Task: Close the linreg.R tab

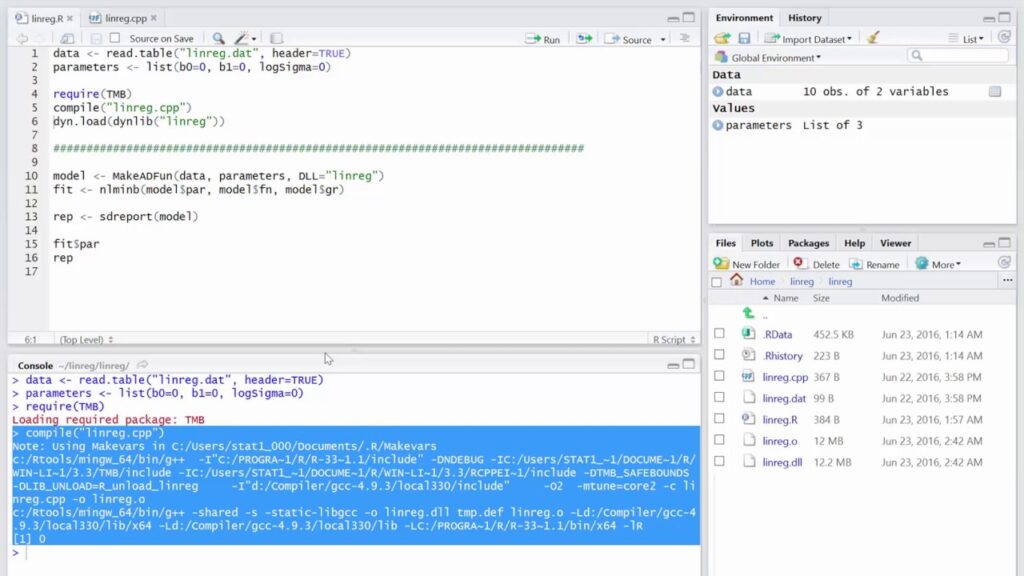Action: 70,18
